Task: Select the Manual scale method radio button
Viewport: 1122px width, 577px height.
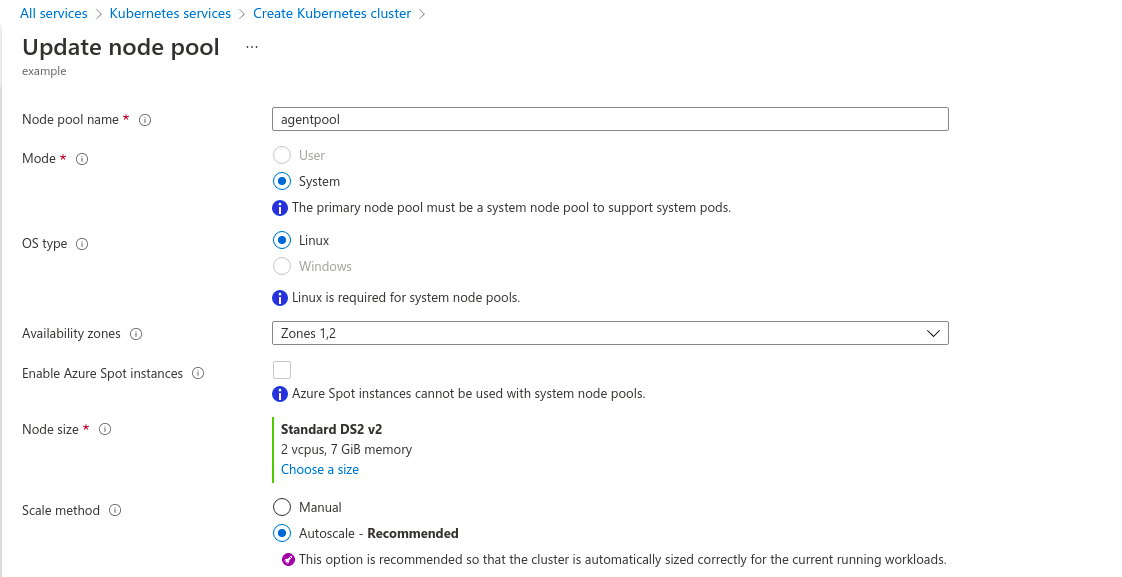Action: pos(282,507)
